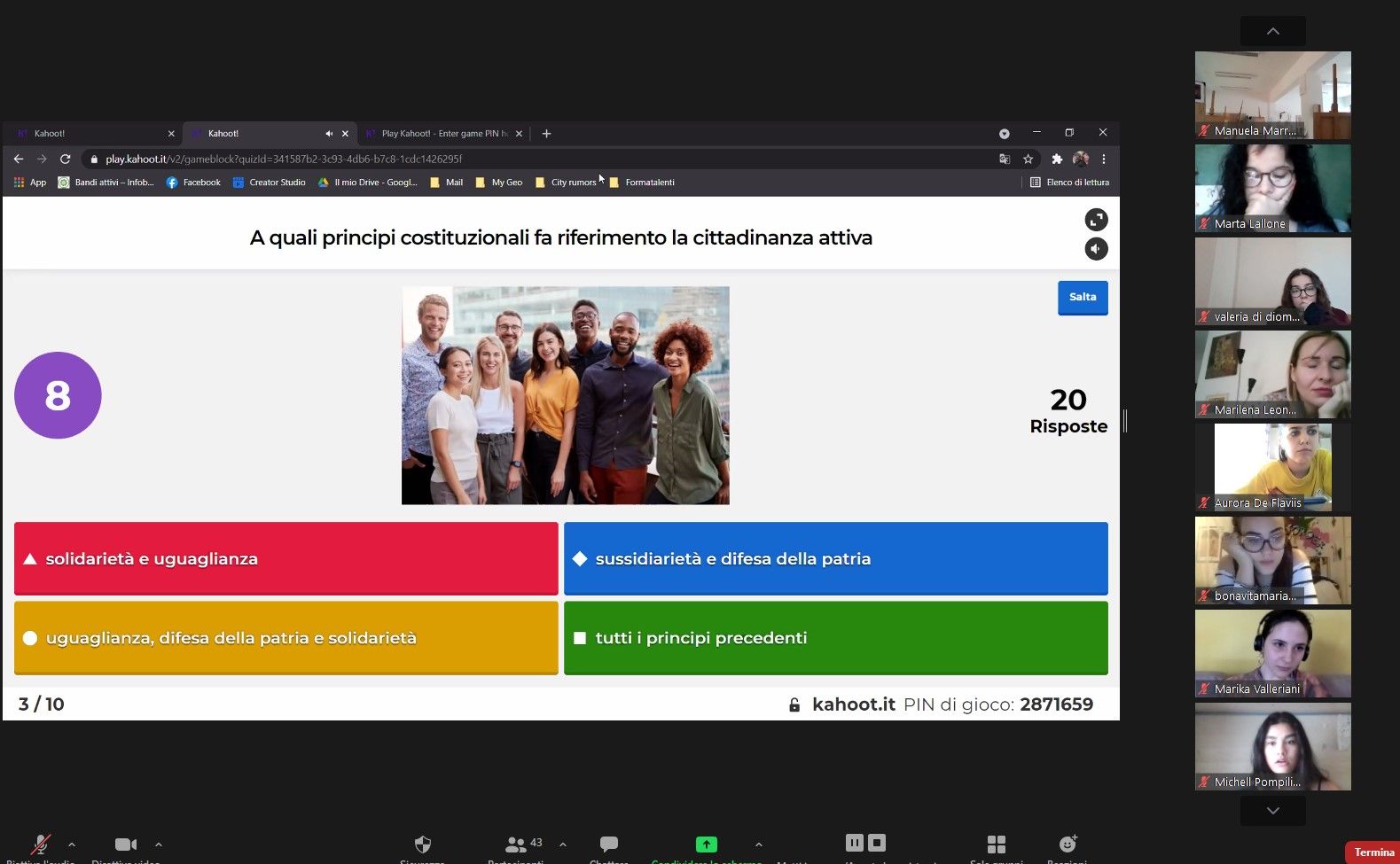Open breakout rooms grid icon
The height and width of the screenshot is (864, 1400).
pos(996,845)
